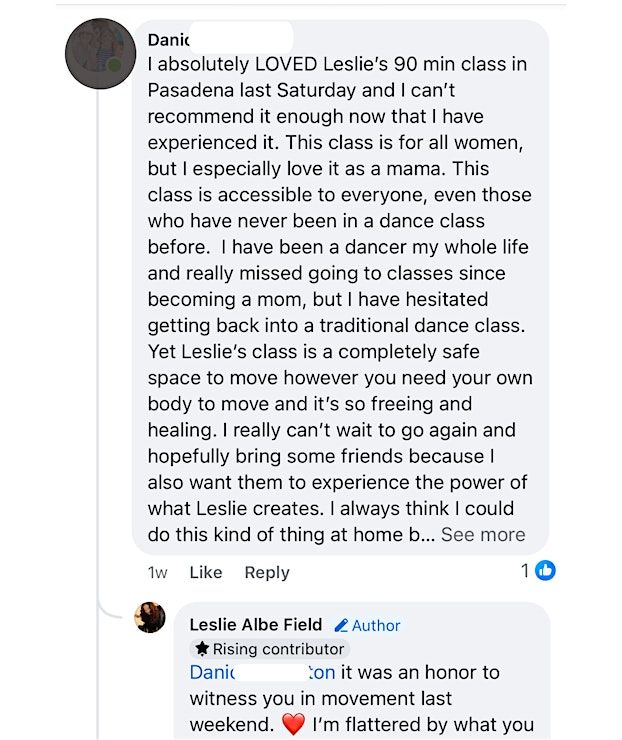Like the comment about Leslie's class

point(205,572)
